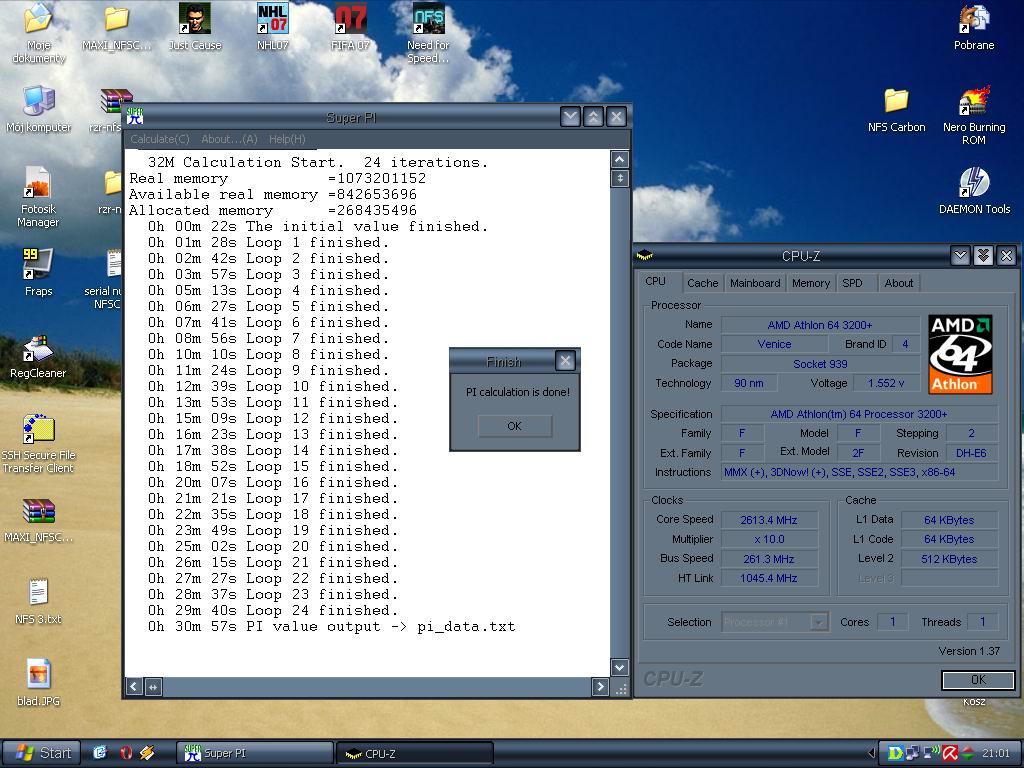1024x768 pixels.
Task: Launch the RegCleaner shortcut
Action: coord(38,357)
